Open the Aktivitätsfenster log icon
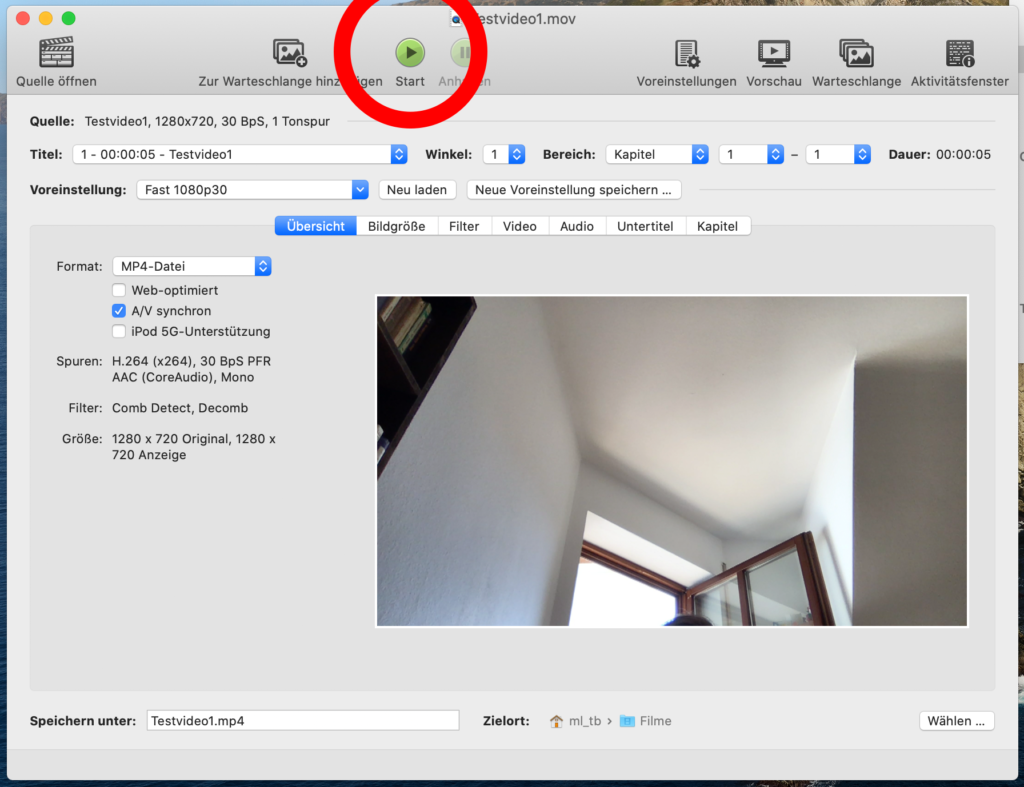 tap(959, 53)
